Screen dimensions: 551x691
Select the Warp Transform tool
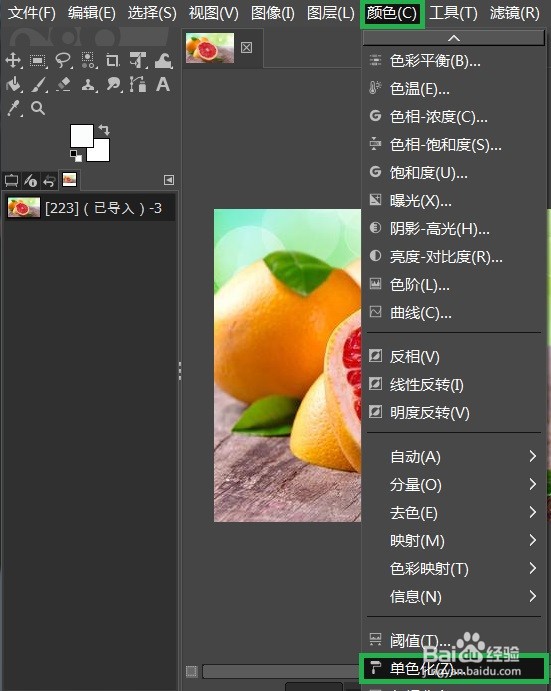[163, 60]
